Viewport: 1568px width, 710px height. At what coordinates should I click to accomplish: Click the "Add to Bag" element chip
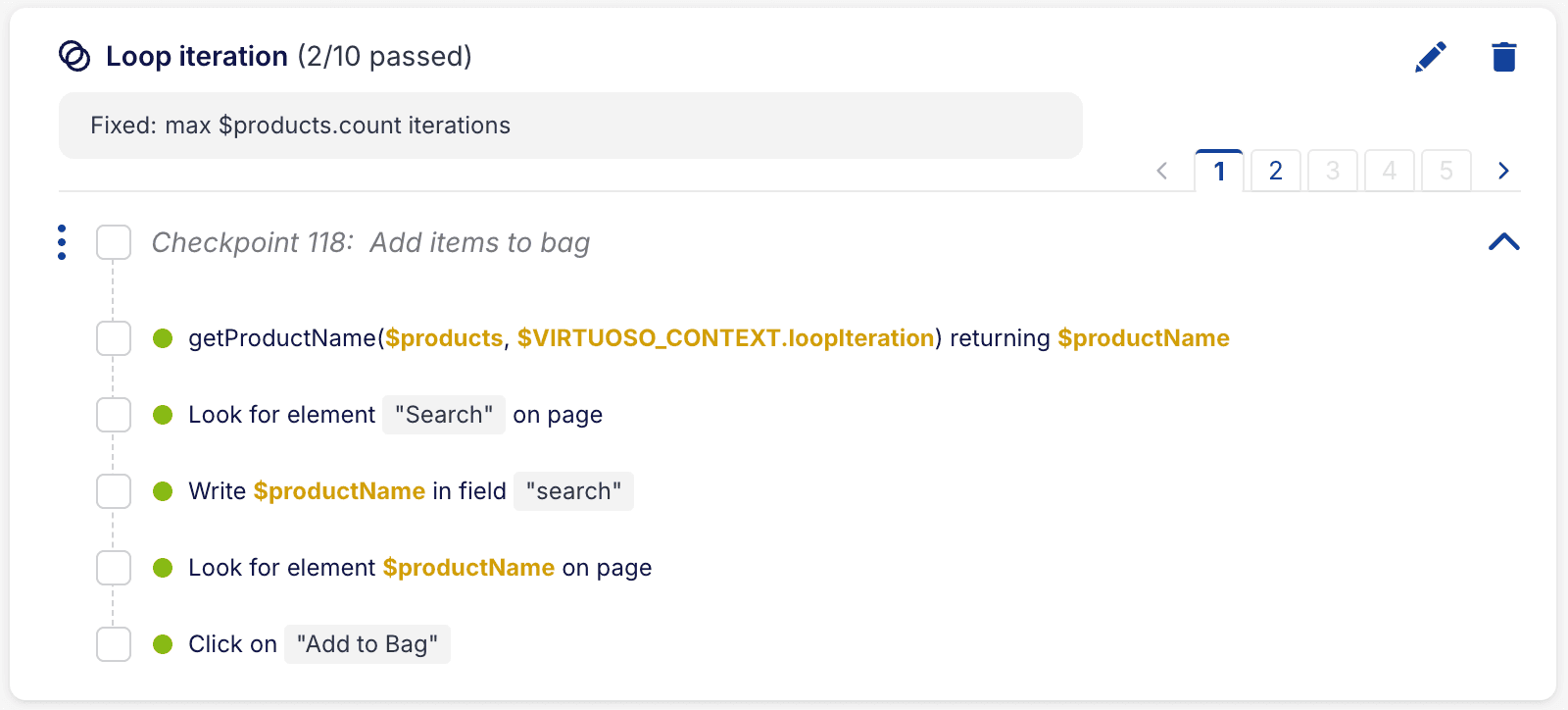click(x=367, y=644)
